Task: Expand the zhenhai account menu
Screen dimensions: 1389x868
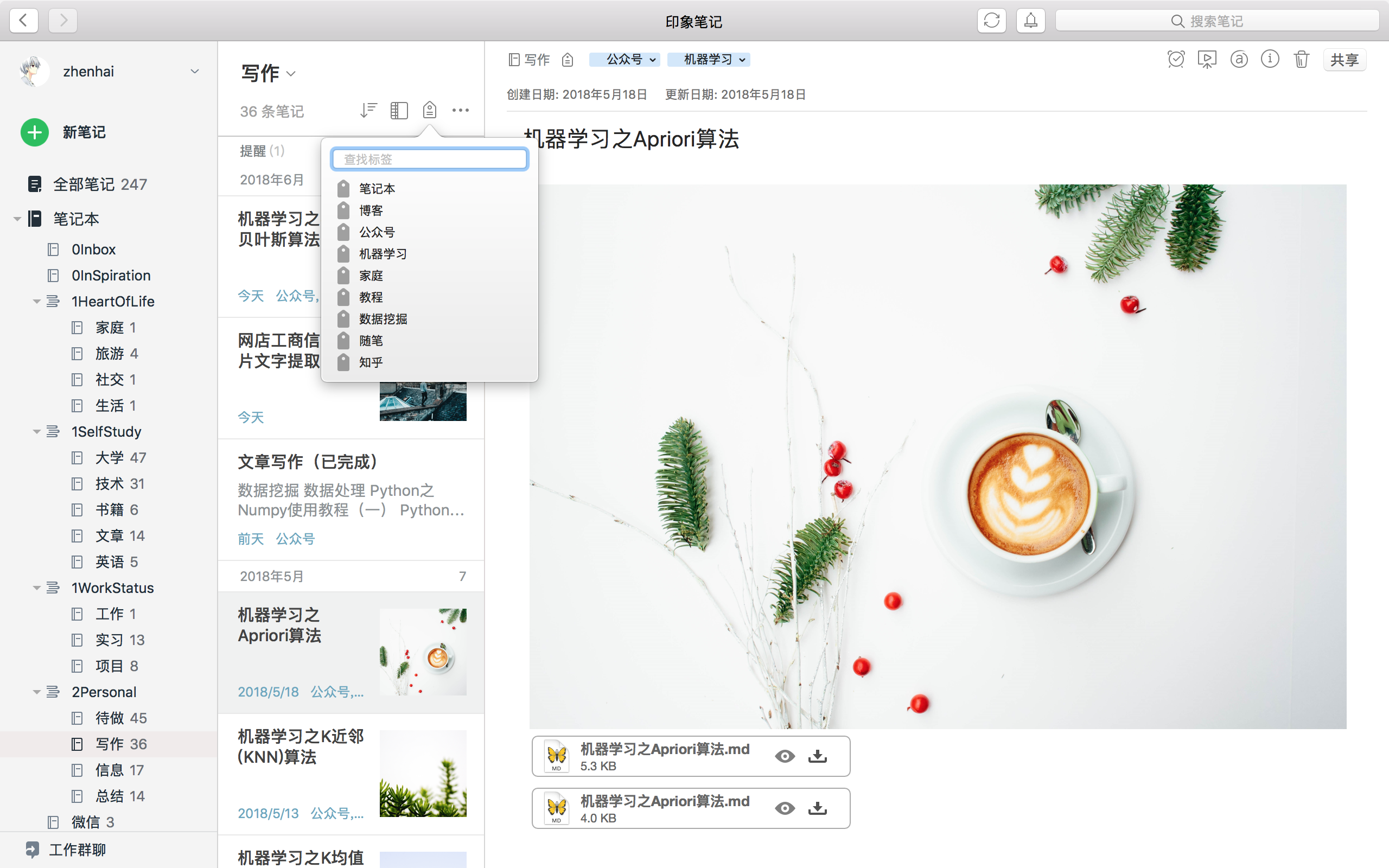Action: (x=195, y=72)
